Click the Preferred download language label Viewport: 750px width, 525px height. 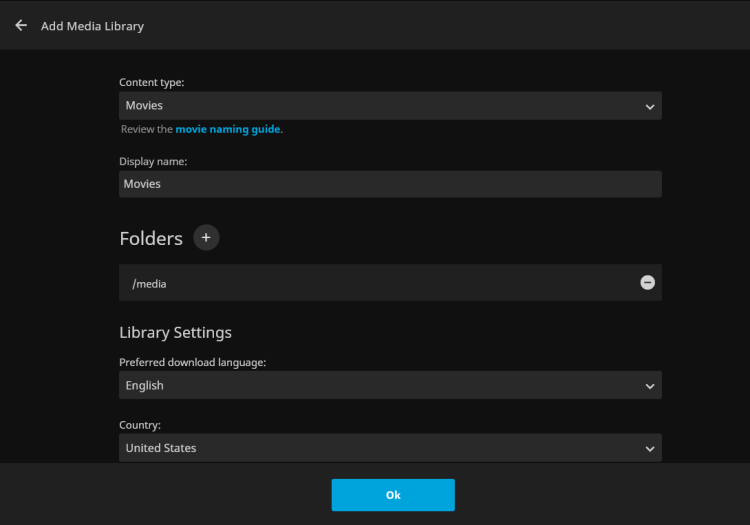193,362
